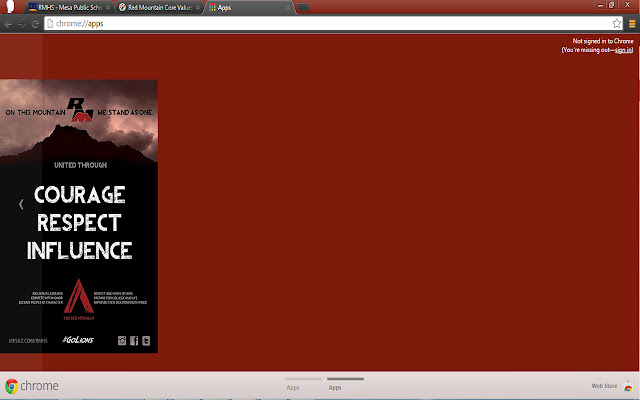Click the Chrome logo in the bottom bar

click(11, 386)
